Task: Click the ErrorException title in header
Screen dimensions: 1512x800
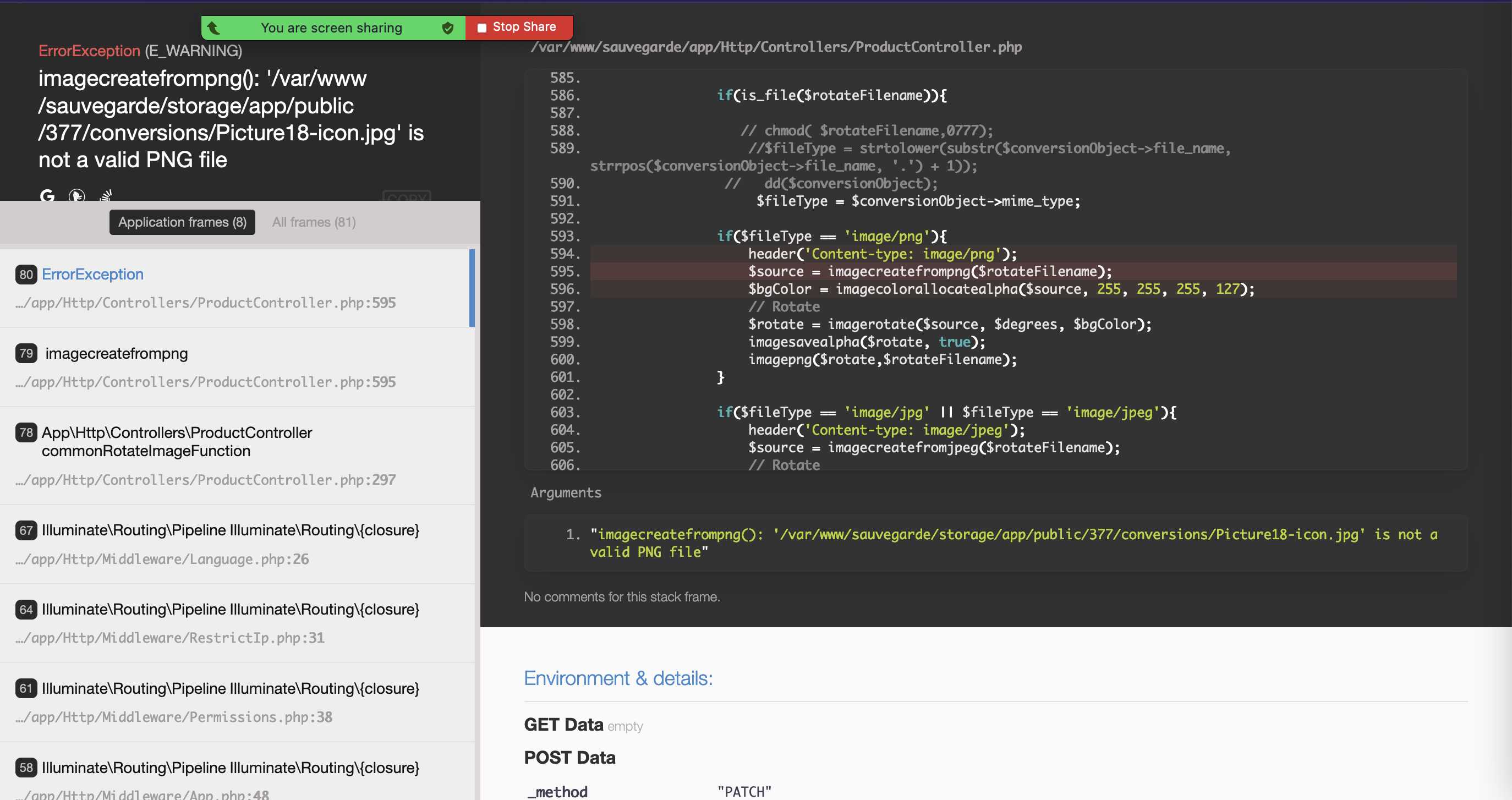Action: (89, 51)
